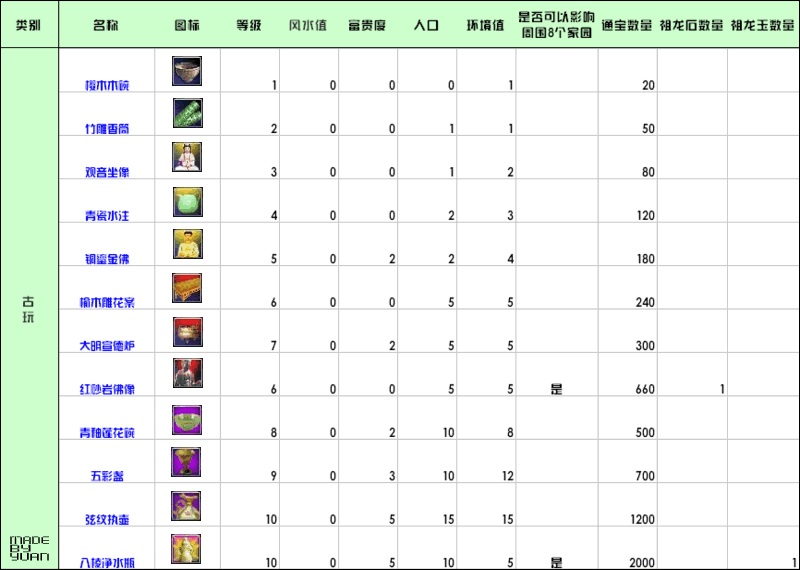Click the 五彩盏 golden goblet icon
Image resolution: width=800 pixels, height=570 pixels.
point(186,462)
